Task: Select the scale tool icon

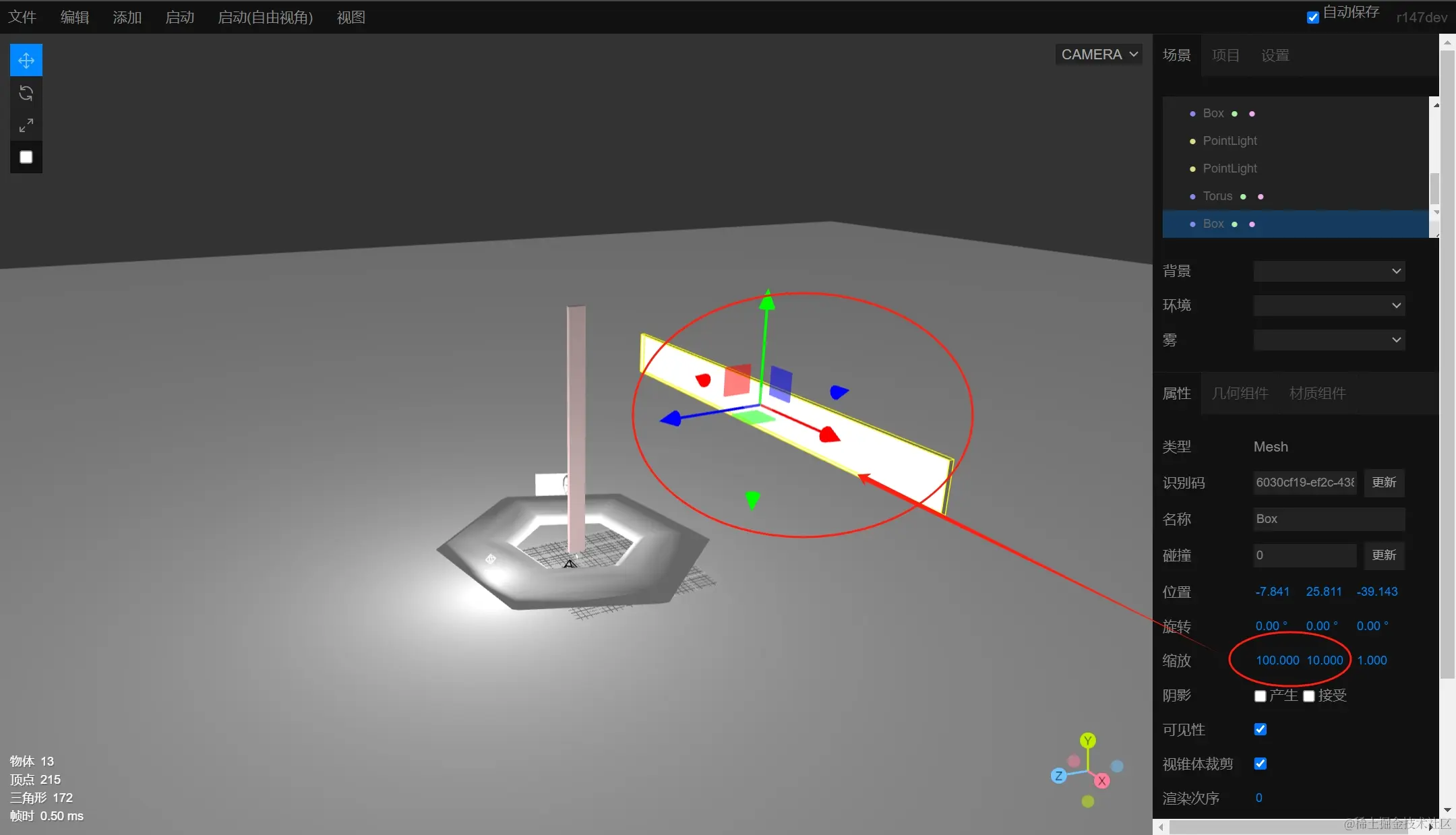Action: point(26,125)
